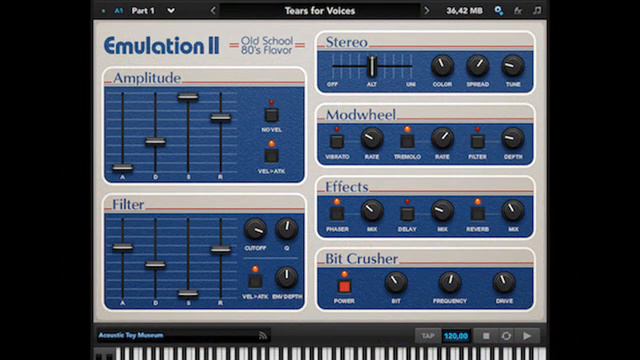Click the Phaser MIX knob
The width and height of the screenshot is (640, 360).
(372, 211)
